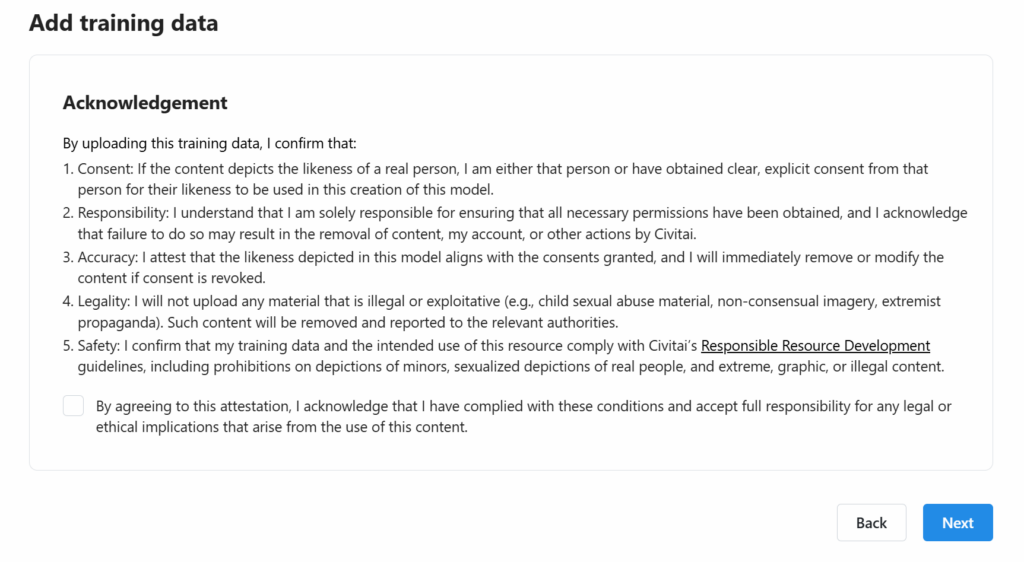Click 'content if consent is revoked' line
This screenshot has height=562, width=1024.
(171, 278)
